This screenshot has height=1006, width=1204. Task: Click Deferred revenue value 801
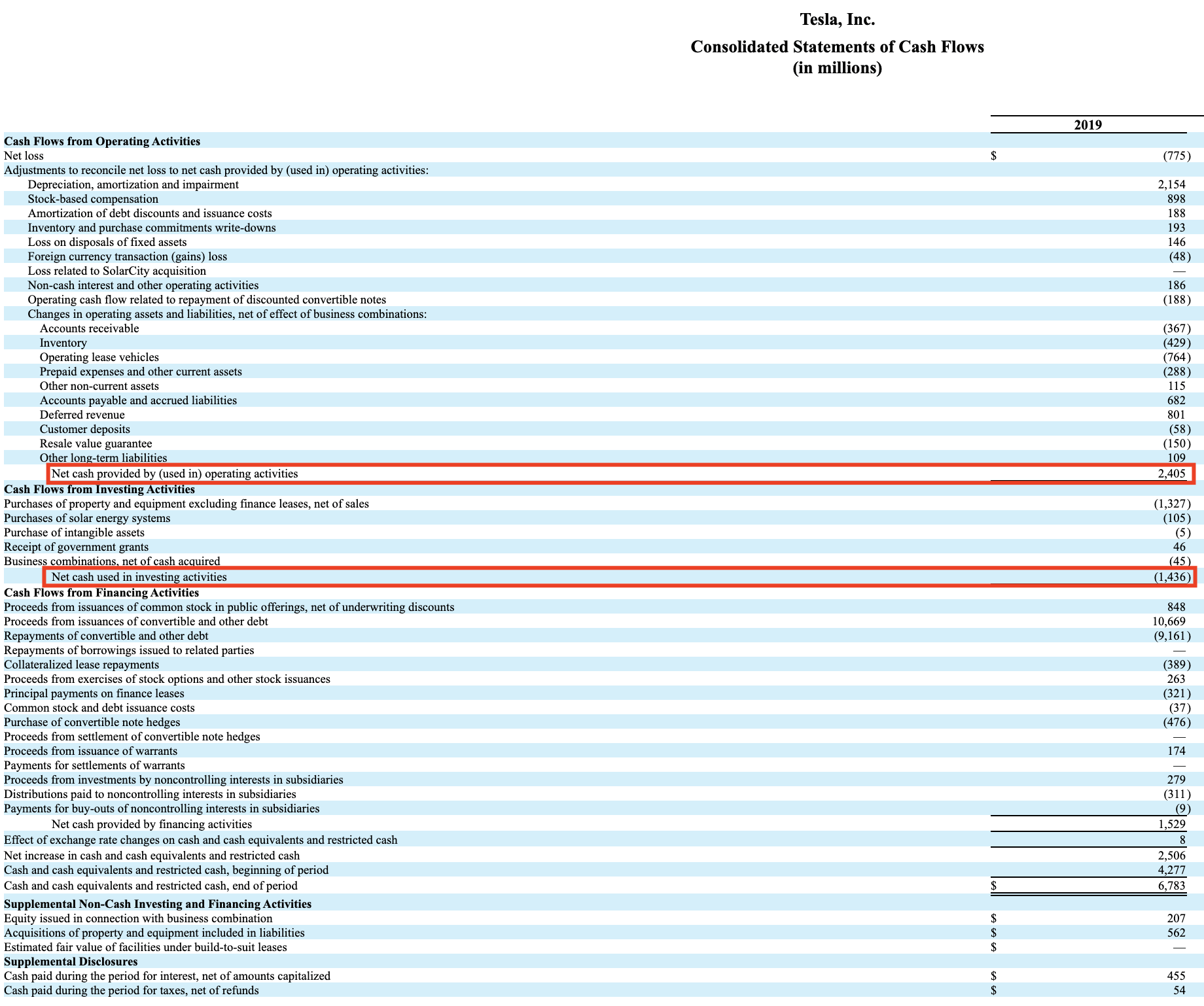(1176, 415)
